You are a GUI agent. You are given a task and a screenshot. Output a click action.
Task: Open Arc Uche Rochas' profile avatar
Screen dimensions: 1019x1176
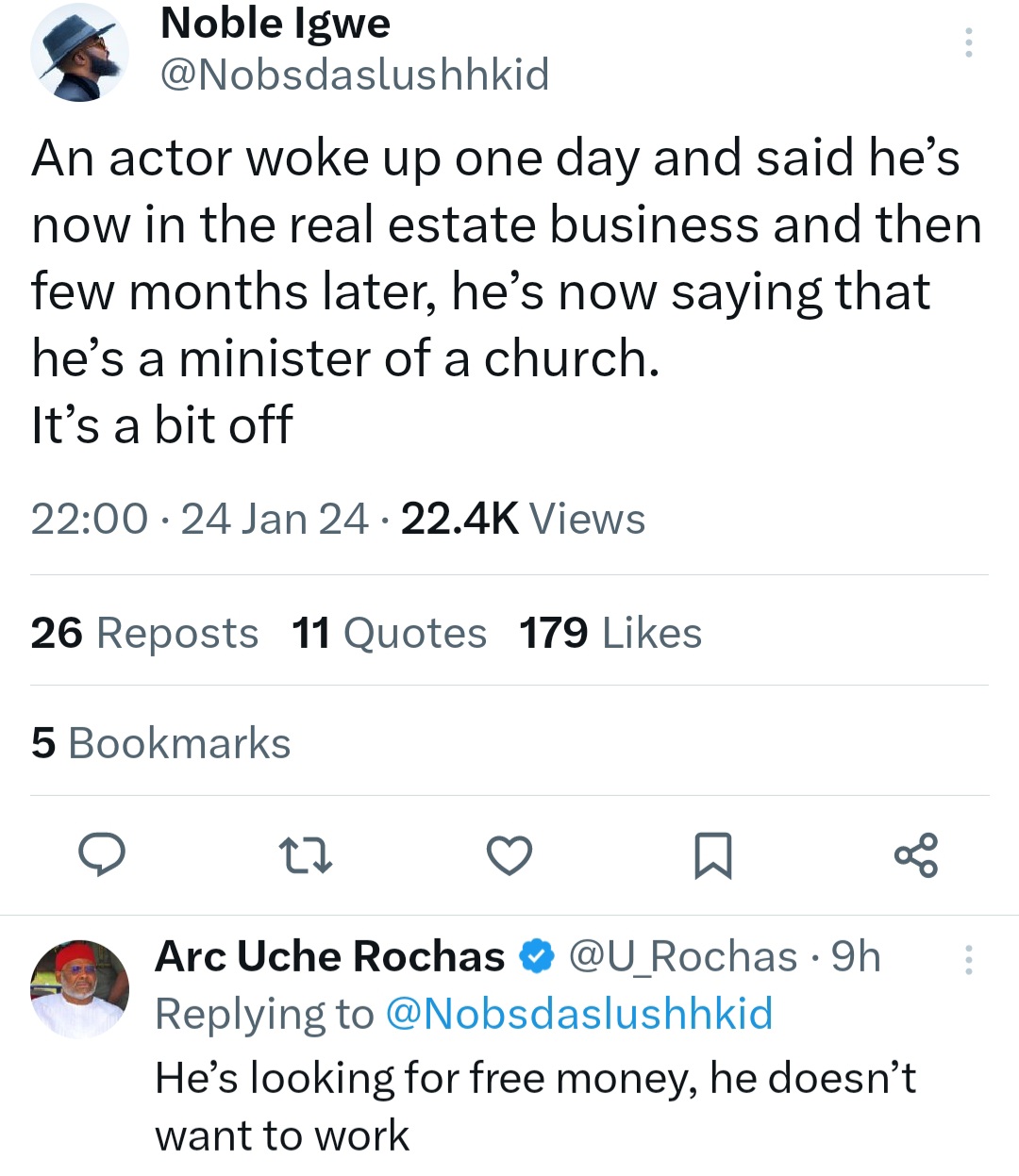coord(79,988)
